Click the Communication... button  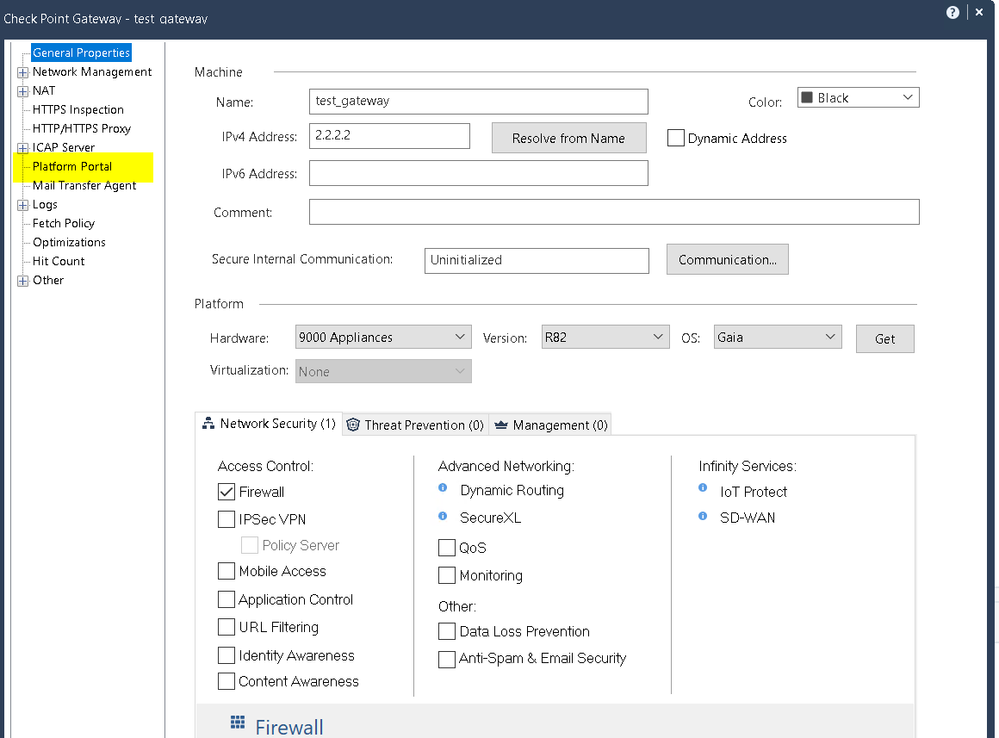pyautogui.click(x=727, y=259)
